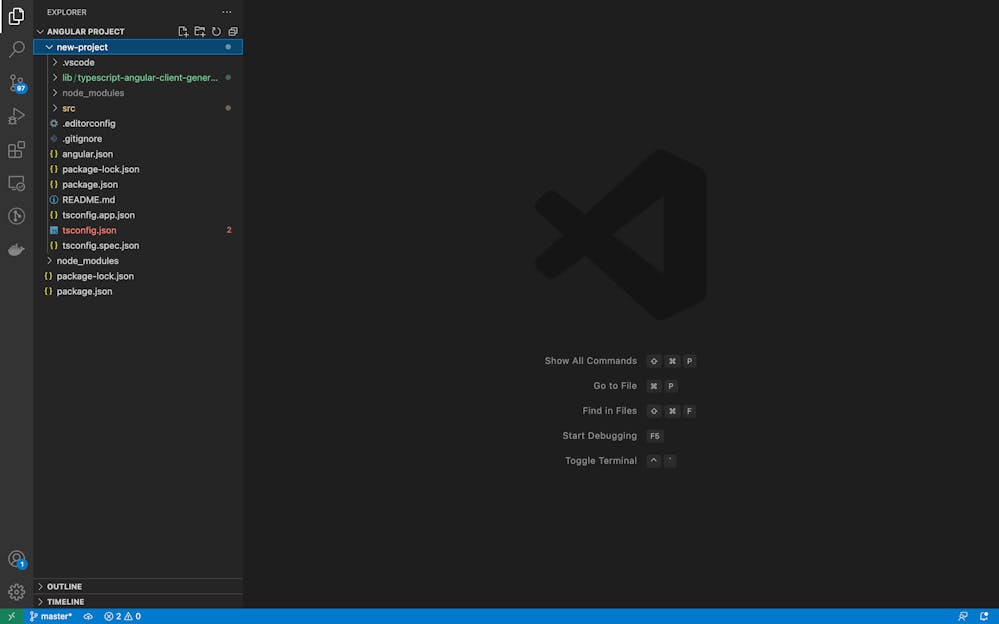Expand the .vscode folder
Viewport: 999px width, 624px height.
(78, 62)
